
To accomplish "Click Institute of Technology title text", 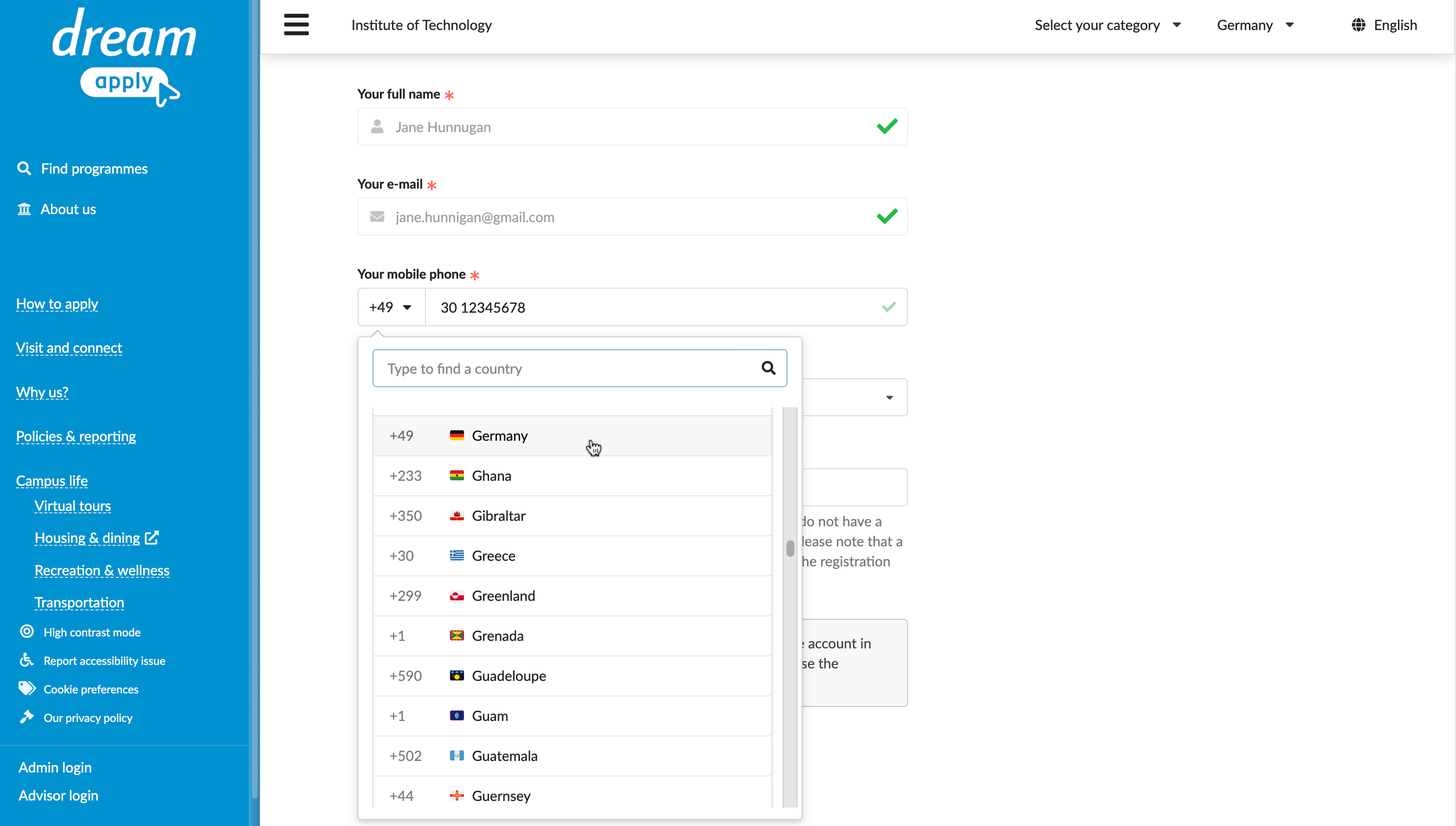I will 421,25.
